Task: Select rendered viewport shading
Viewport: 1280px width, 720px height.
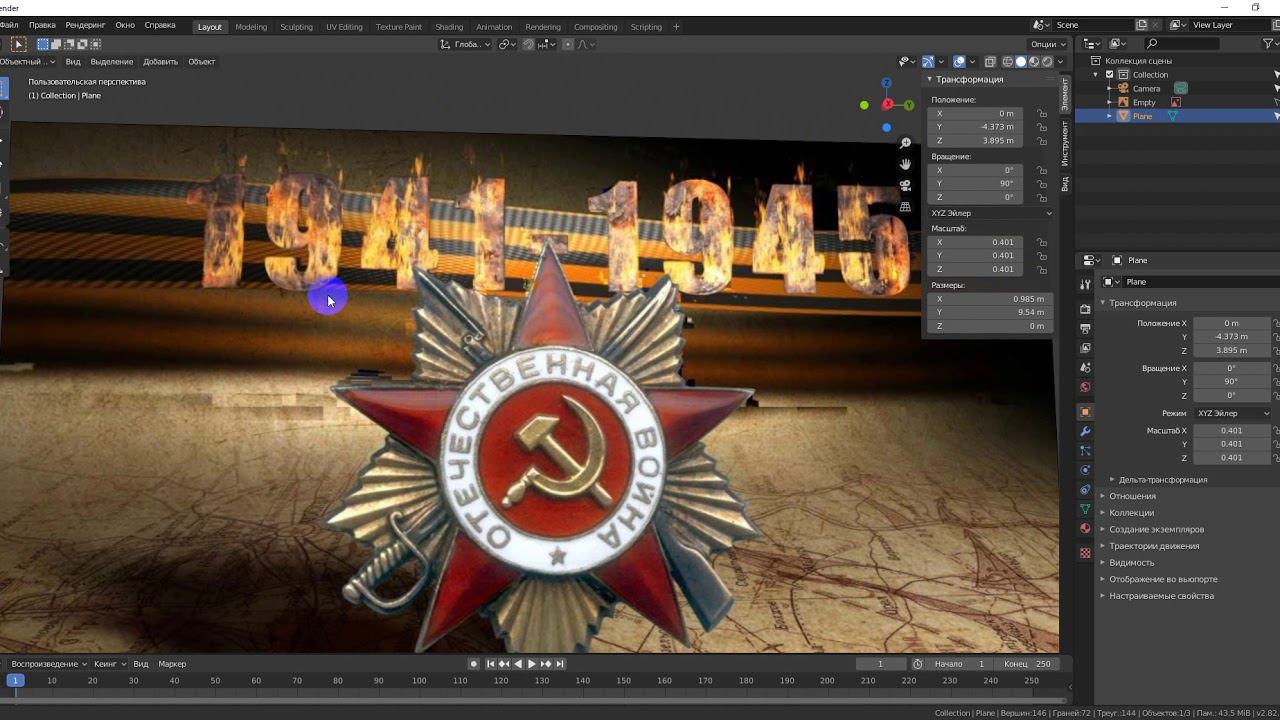Action: [1047, 62]
